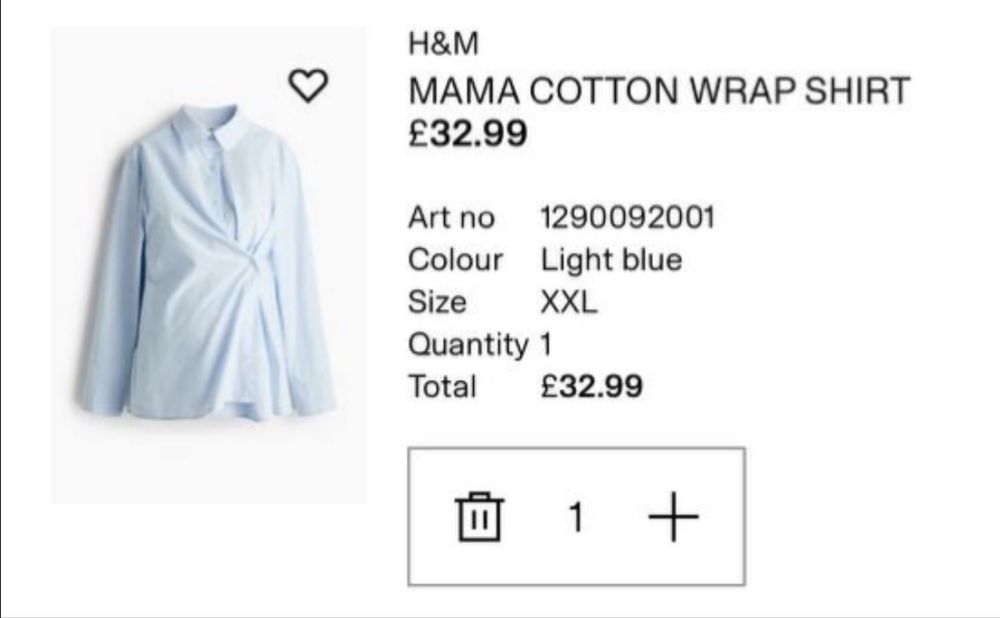Viewport: 1000px width, 618px height.
Task: Click the empty space between trash and quantity number
Action: click(530, 517)
